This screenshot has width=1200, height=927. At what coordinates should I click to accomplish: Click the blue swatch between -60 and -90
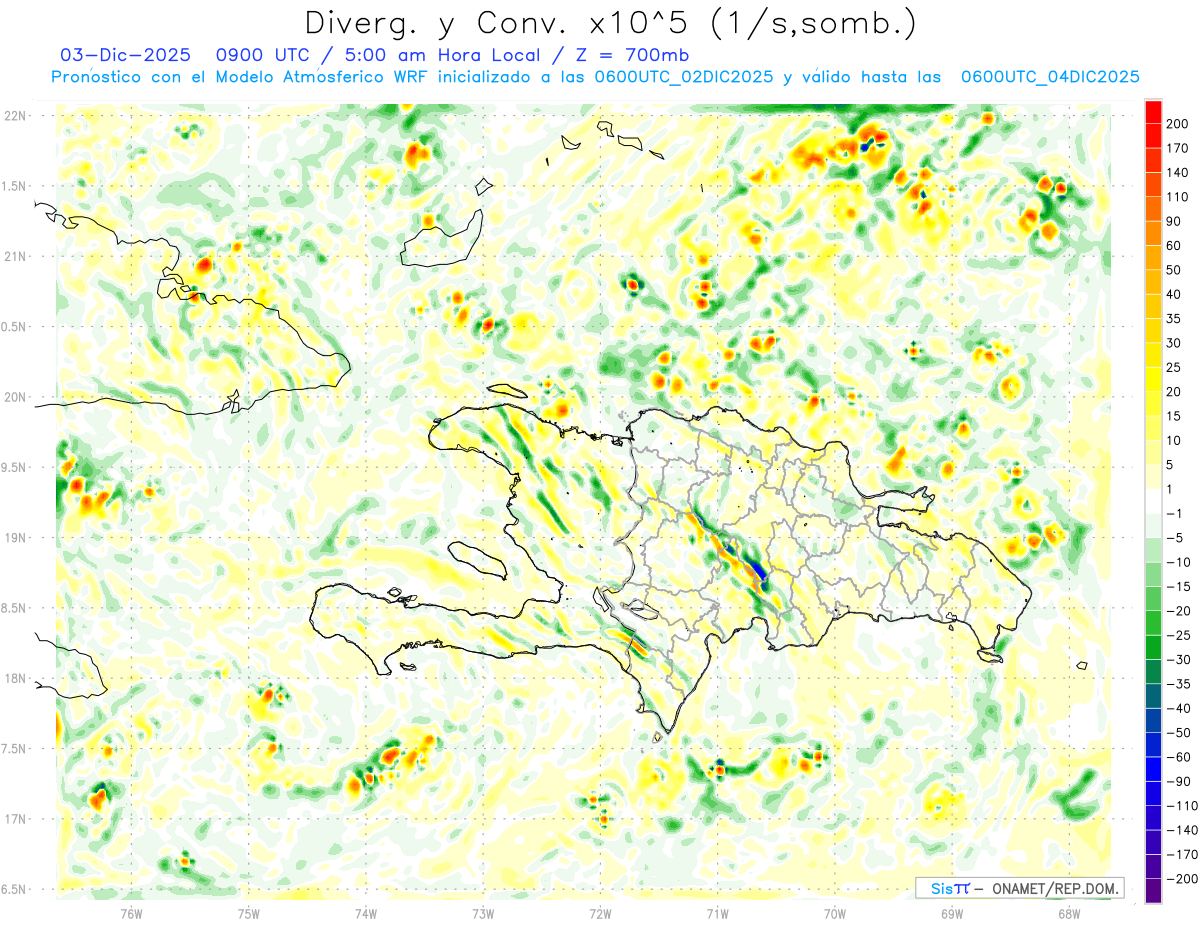tap(1153, 769)
